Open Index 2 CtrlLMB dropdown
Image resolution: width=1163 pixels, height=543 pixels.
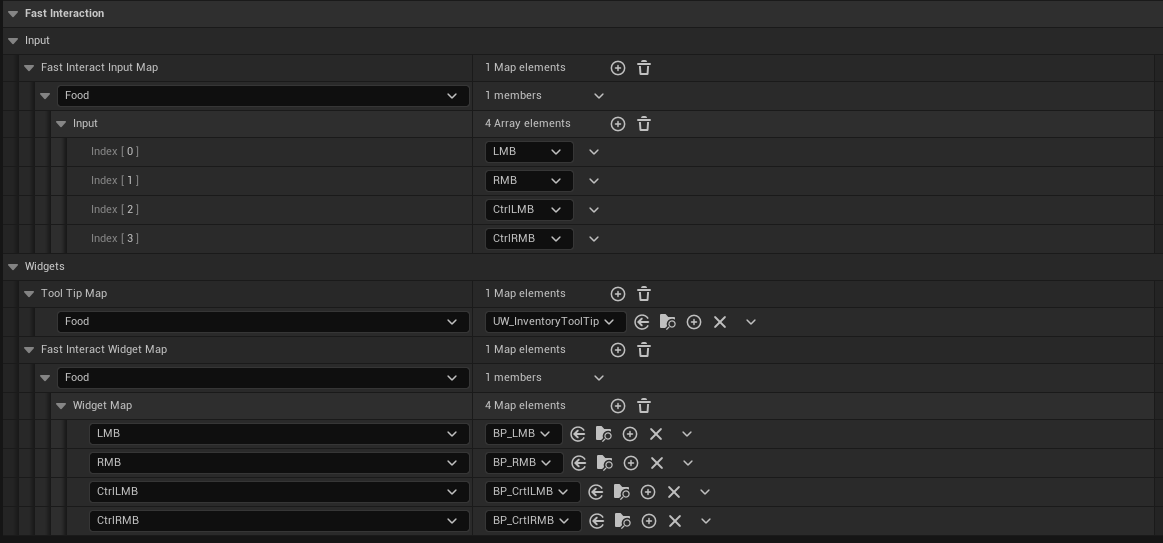(x=529, y=209)
